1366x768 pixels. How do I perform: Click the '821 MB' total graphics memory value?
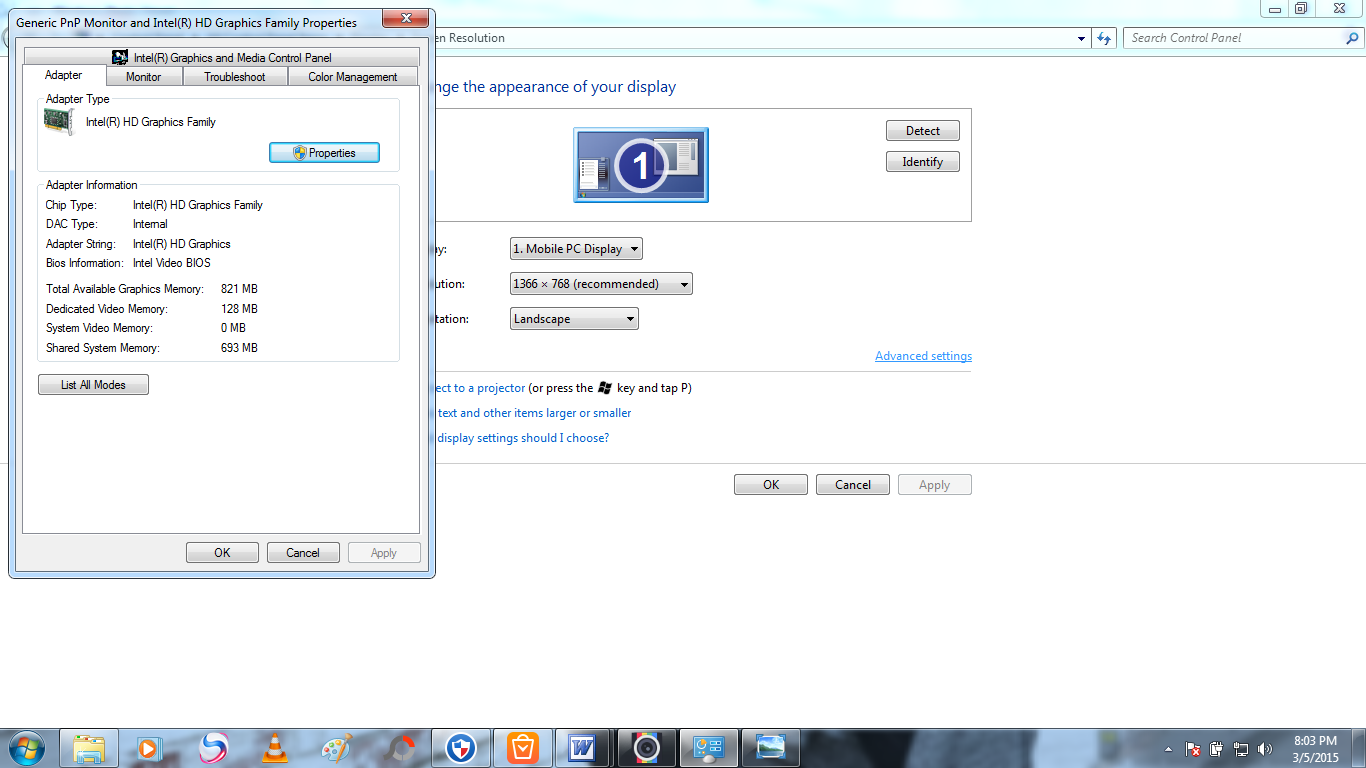[239, 289]
